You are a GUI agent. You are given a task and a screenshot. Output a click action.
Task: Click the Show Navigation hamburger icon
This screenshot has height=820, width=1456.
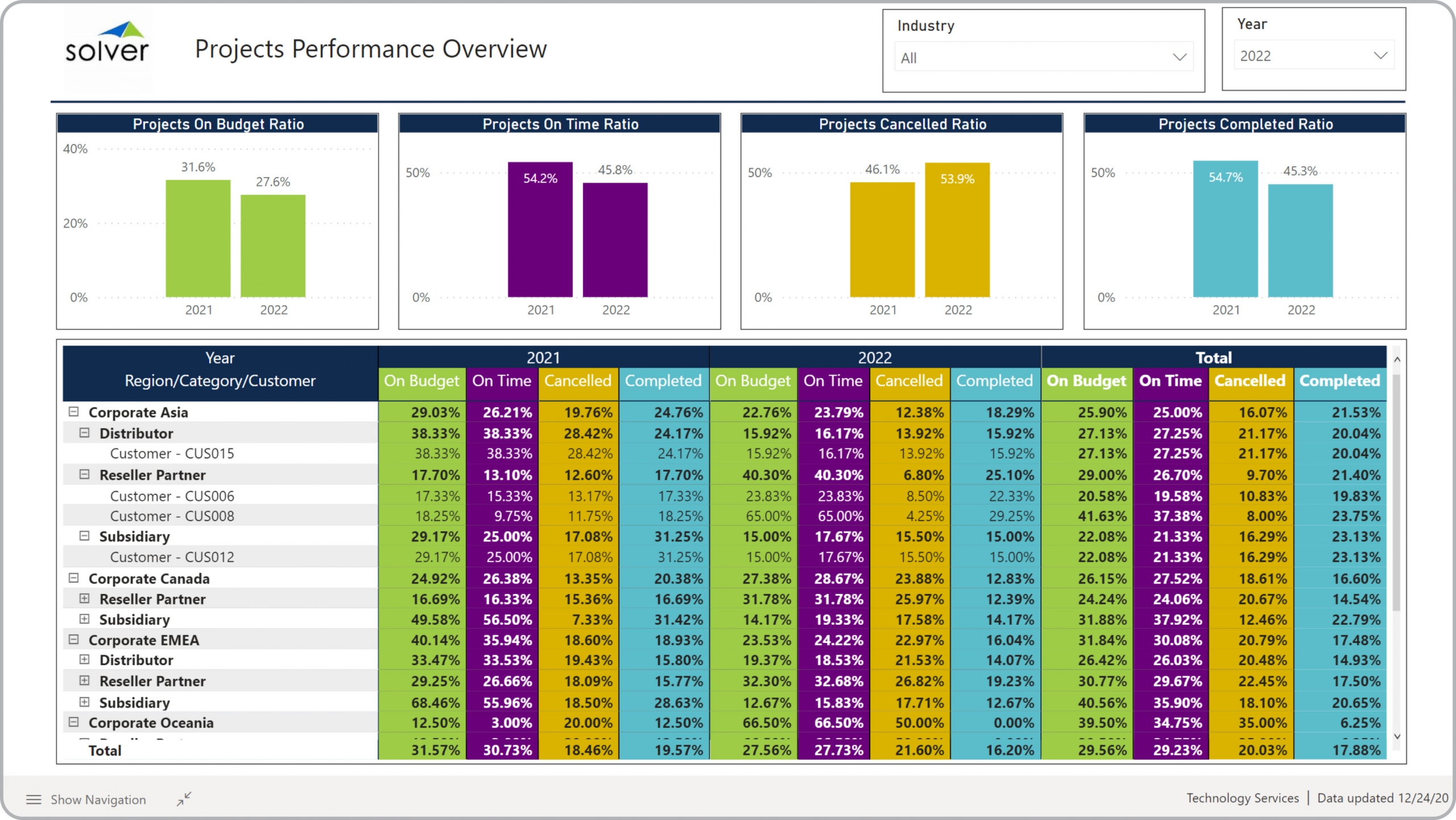click(x=34, y=800)
